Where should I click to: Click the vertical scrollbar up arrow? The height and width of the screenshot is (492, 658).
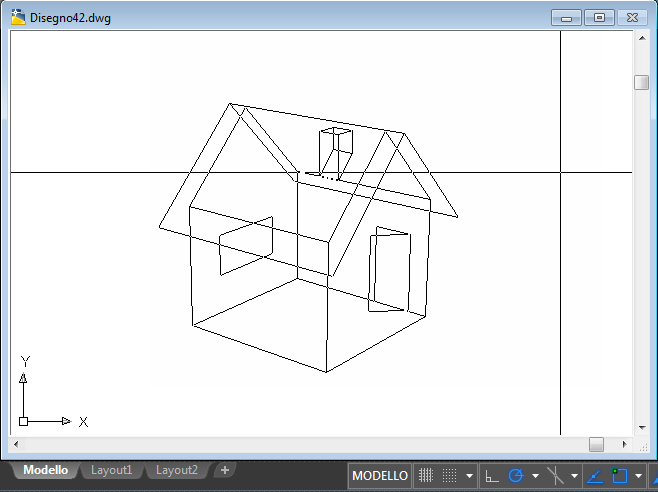(x=642, y=38)
